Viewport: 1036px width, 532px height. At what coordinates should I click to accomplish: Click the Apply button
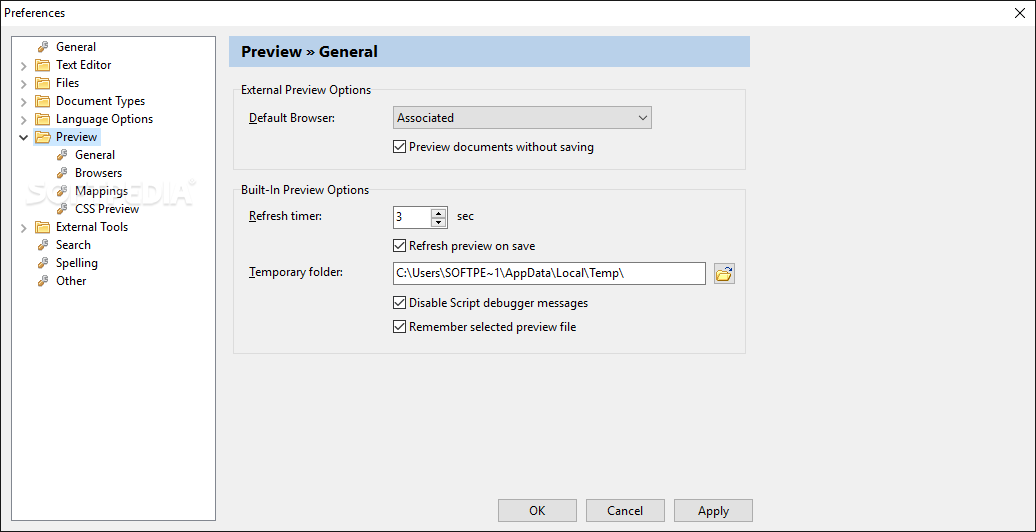tap(714, 511)
